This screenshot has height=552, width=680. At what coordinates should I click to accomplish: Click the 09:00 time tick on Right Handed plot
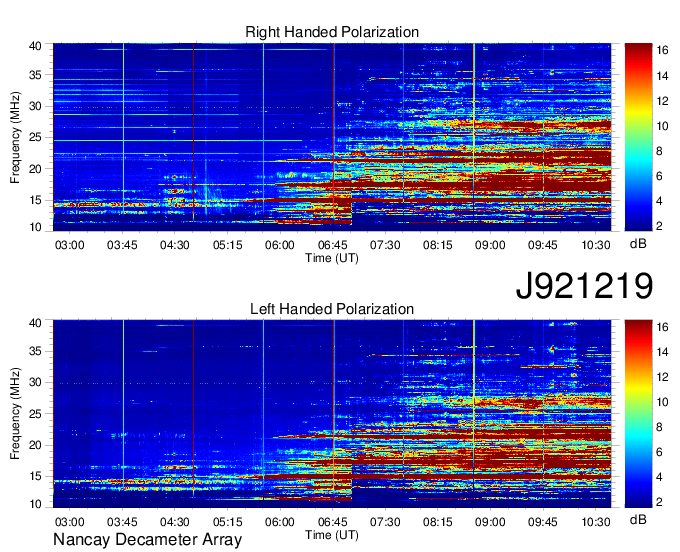click(490, 245)
